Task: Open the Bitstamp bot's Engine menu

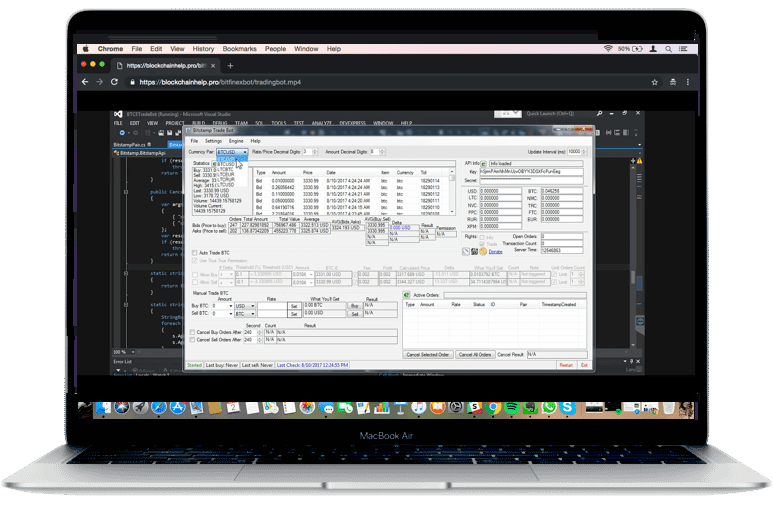Action: [x=236, y=141]
